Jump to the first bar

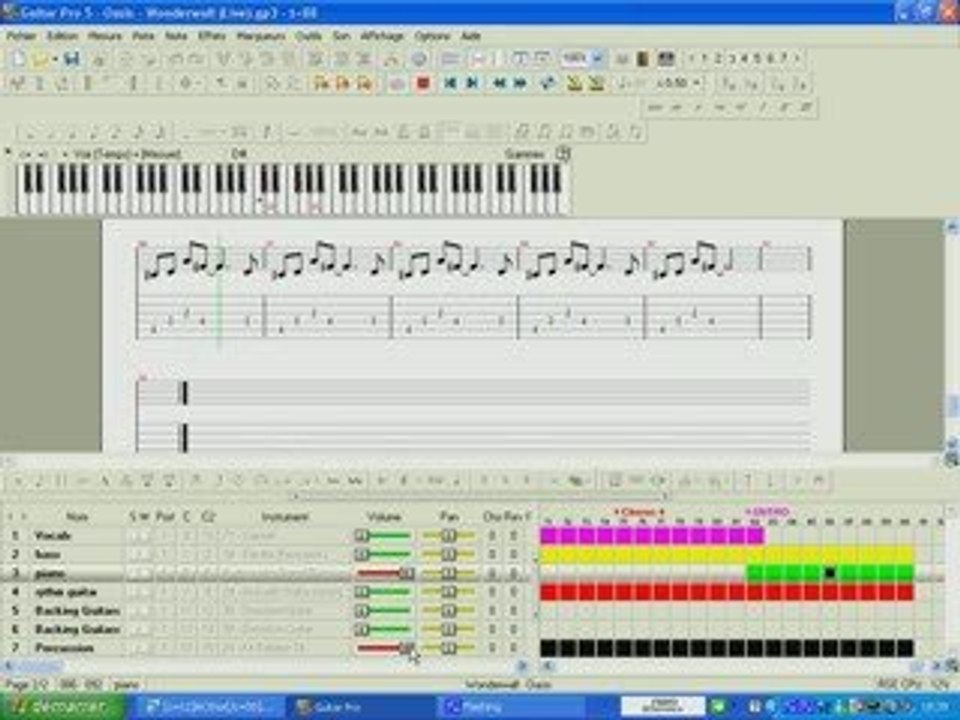[450, 83]
